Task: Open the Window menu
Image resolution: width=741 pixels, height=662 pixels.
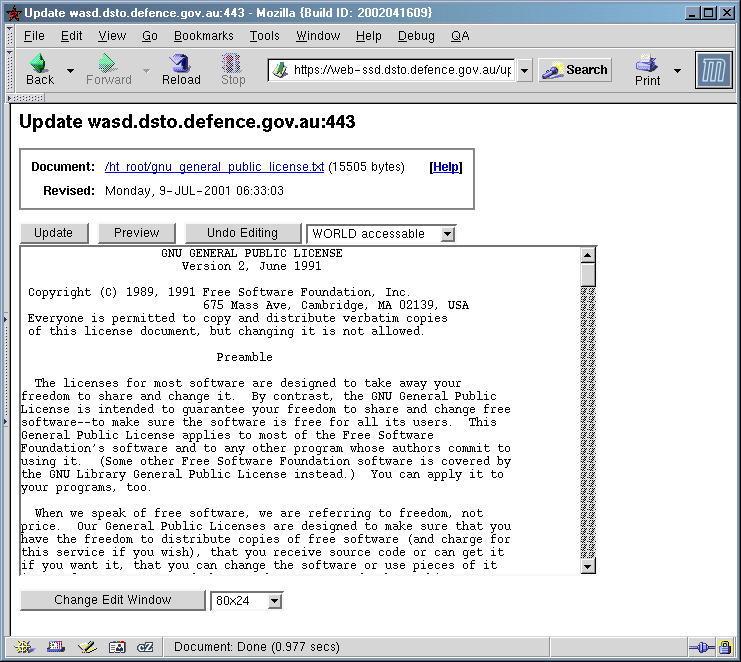Action: (318, 36)
